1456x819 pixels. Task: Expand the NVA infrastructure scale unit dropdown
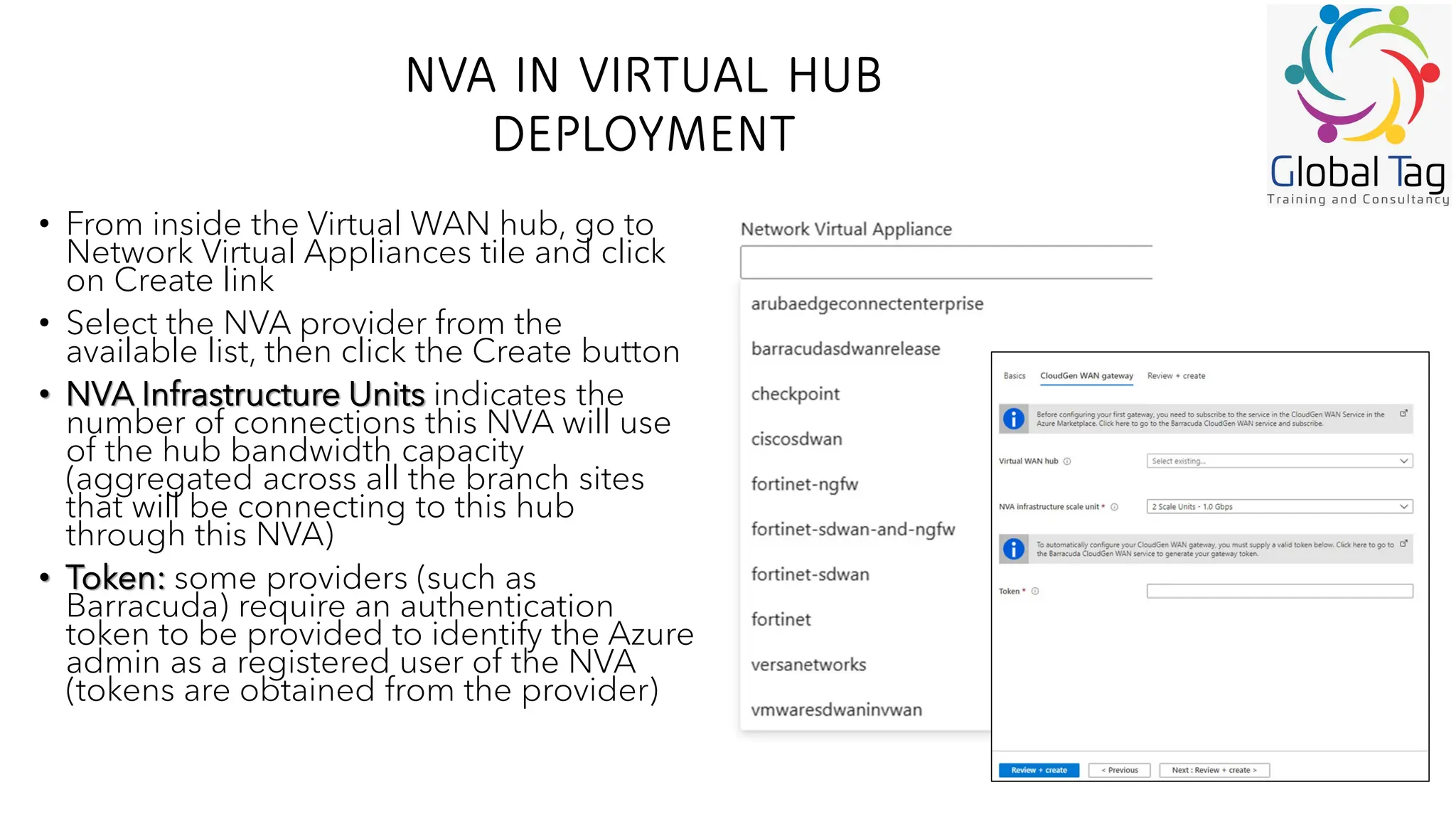pyautogui.click(x=1280, y=506)
